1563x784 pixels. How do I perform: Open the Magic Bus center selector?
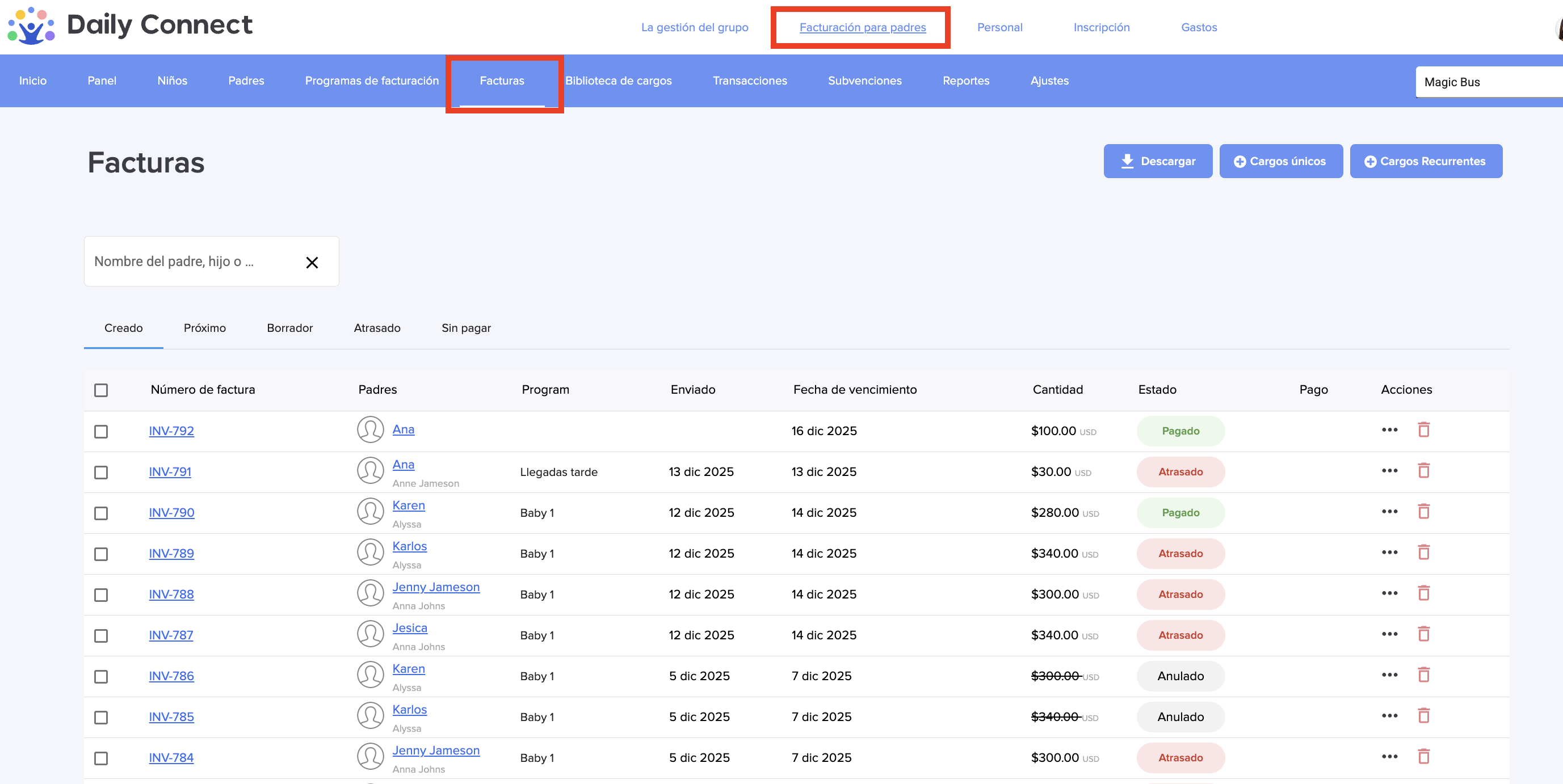click(x=1486, y=82)
